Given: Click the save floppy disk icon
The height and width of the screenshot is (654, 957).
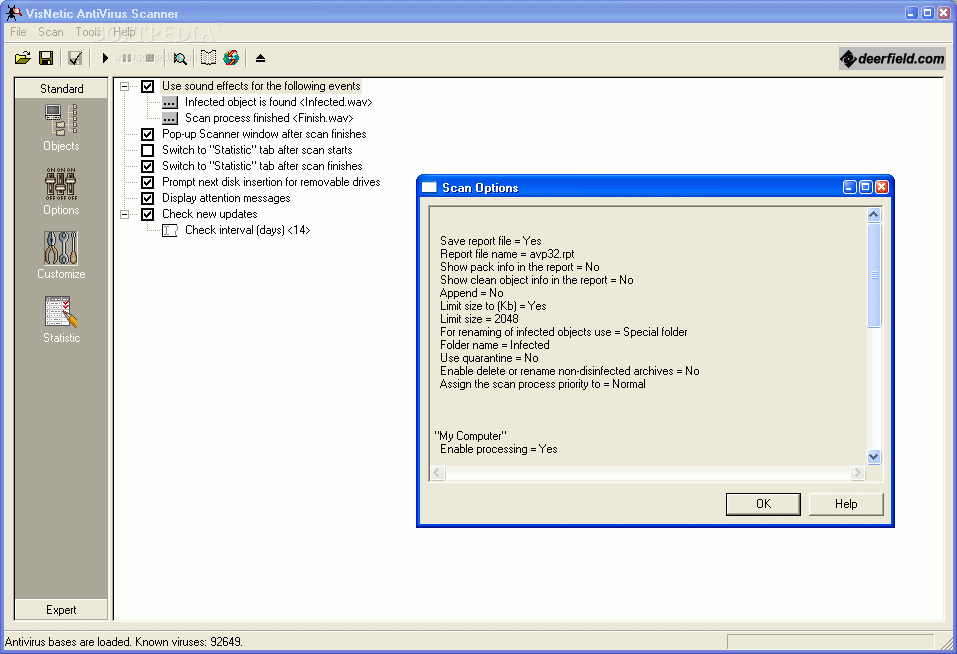Looking at the screenshot, I should 46,58.
